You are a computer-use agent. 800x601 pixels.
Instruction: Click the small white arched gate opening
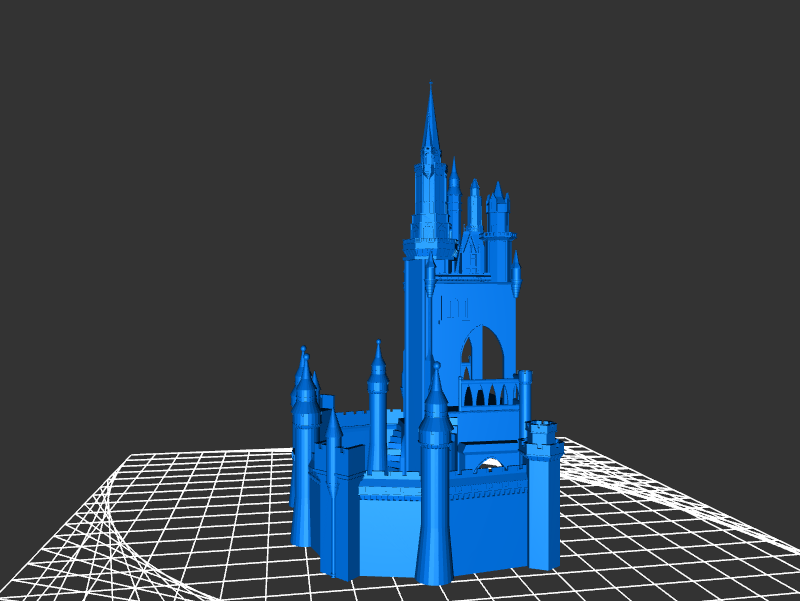click(x=490, y=462)
